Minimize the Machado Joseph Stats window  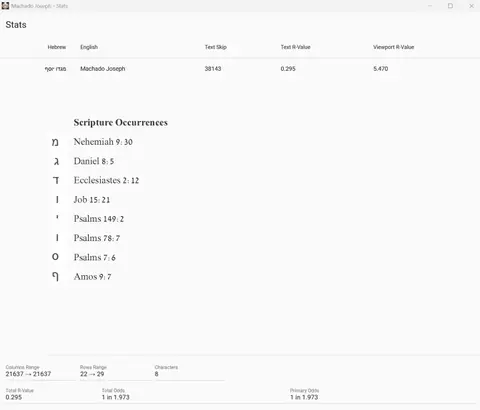(430, 6)
